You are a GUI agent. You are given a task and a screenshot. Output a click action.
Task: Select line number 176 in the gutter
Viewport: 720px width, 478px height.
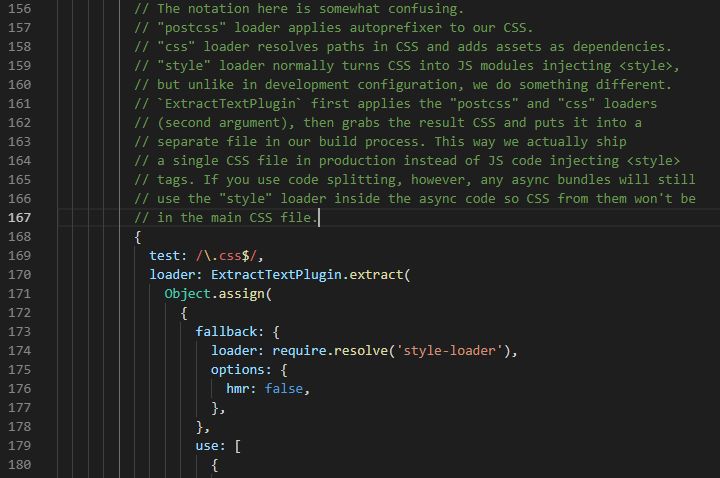19,389
